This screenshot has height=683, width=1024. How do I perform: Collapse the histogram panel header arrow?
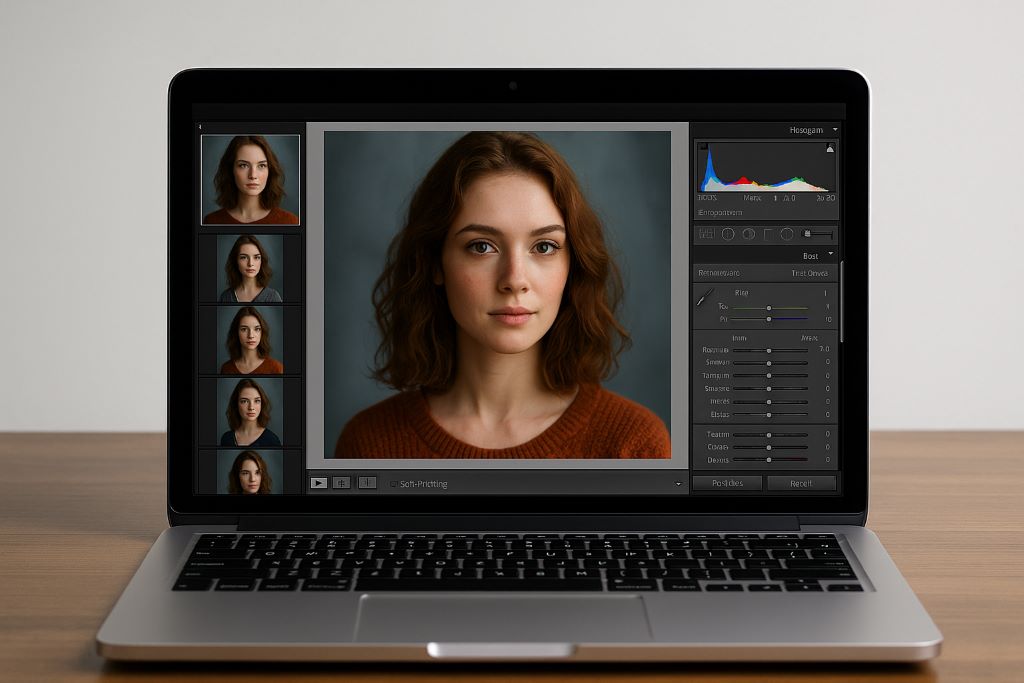pyautogui.click(x=835, y=129)
